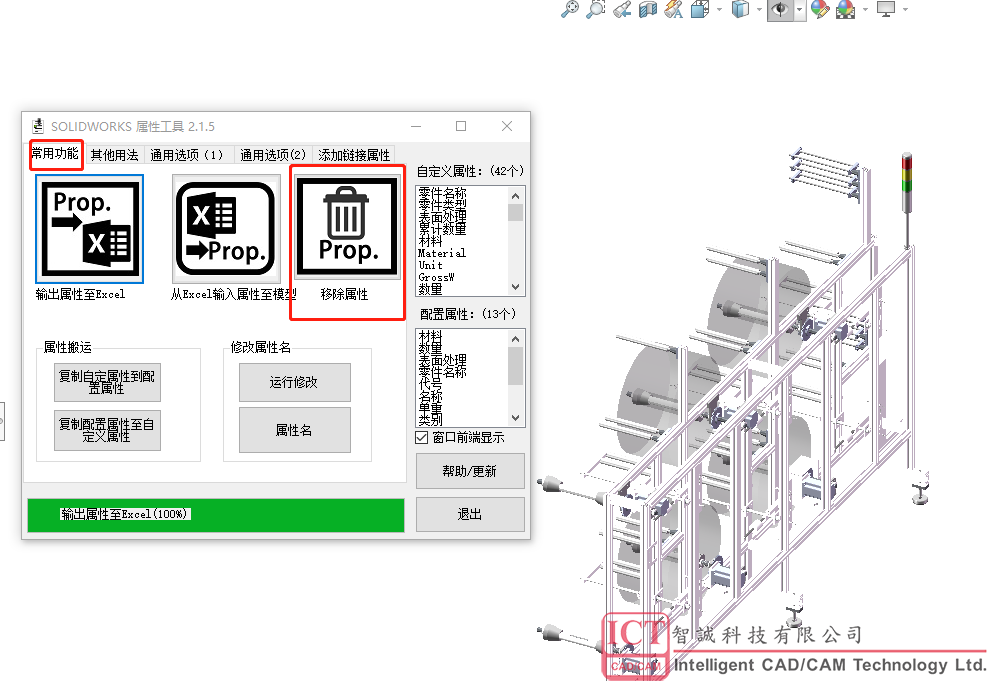Select 类别 in the 配置属性 list
Image resolution: width=996 pixels, height=681 pixels.
430,420
